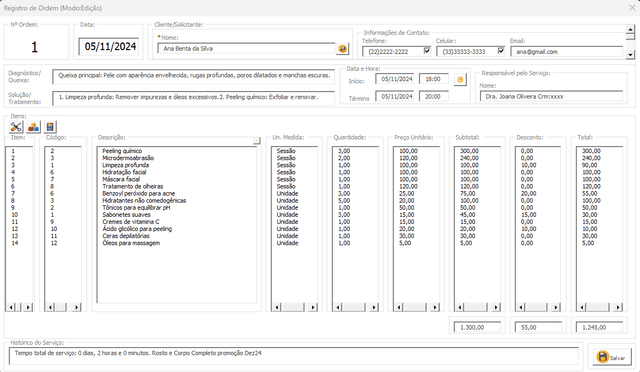640x372 pixels.
Task: Click left scroll arrow of Un. Medida list
Action: coord(277,307)
